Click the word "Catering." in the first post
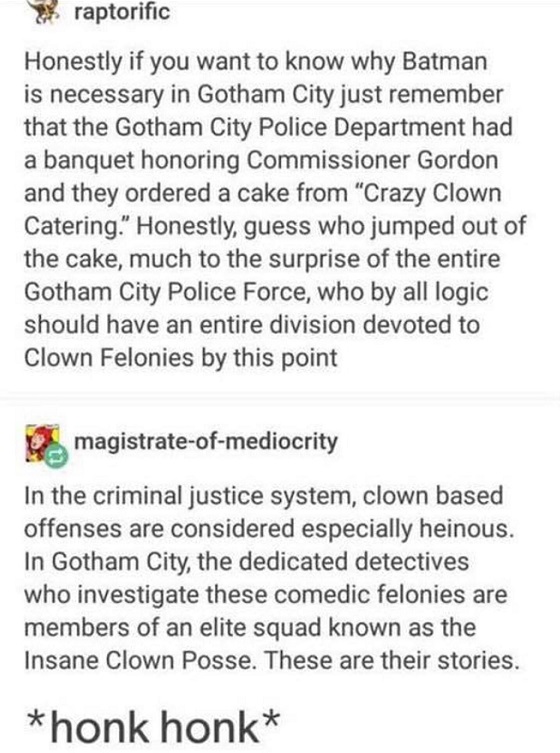Viewport: 560px width, 753px height. [x=77, y=226]
